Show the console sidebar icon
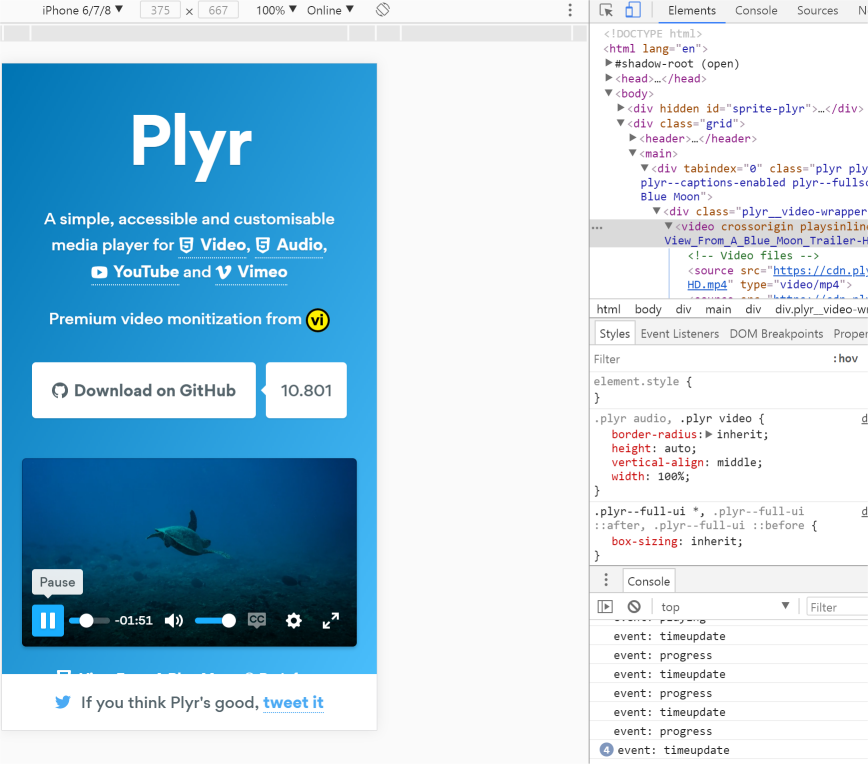This screenshot has height=764, width=868. coord(606,607)
